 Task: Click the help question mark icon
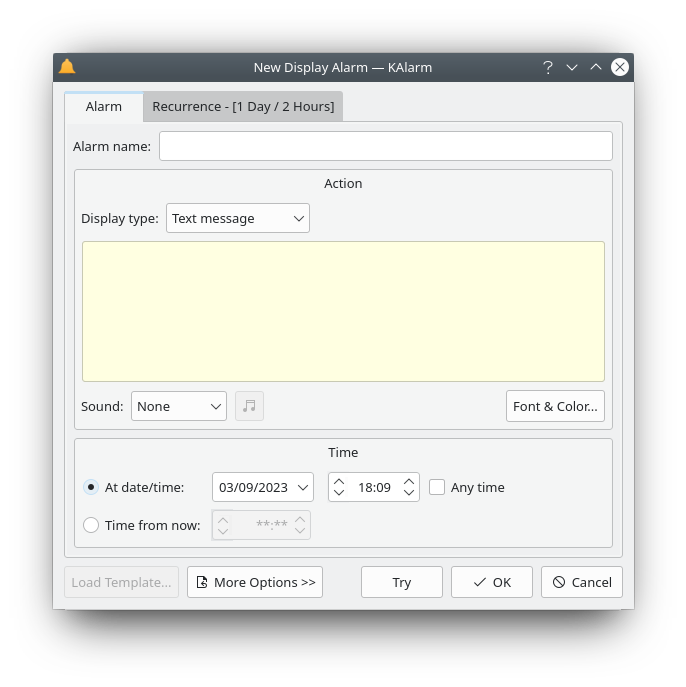548,67
